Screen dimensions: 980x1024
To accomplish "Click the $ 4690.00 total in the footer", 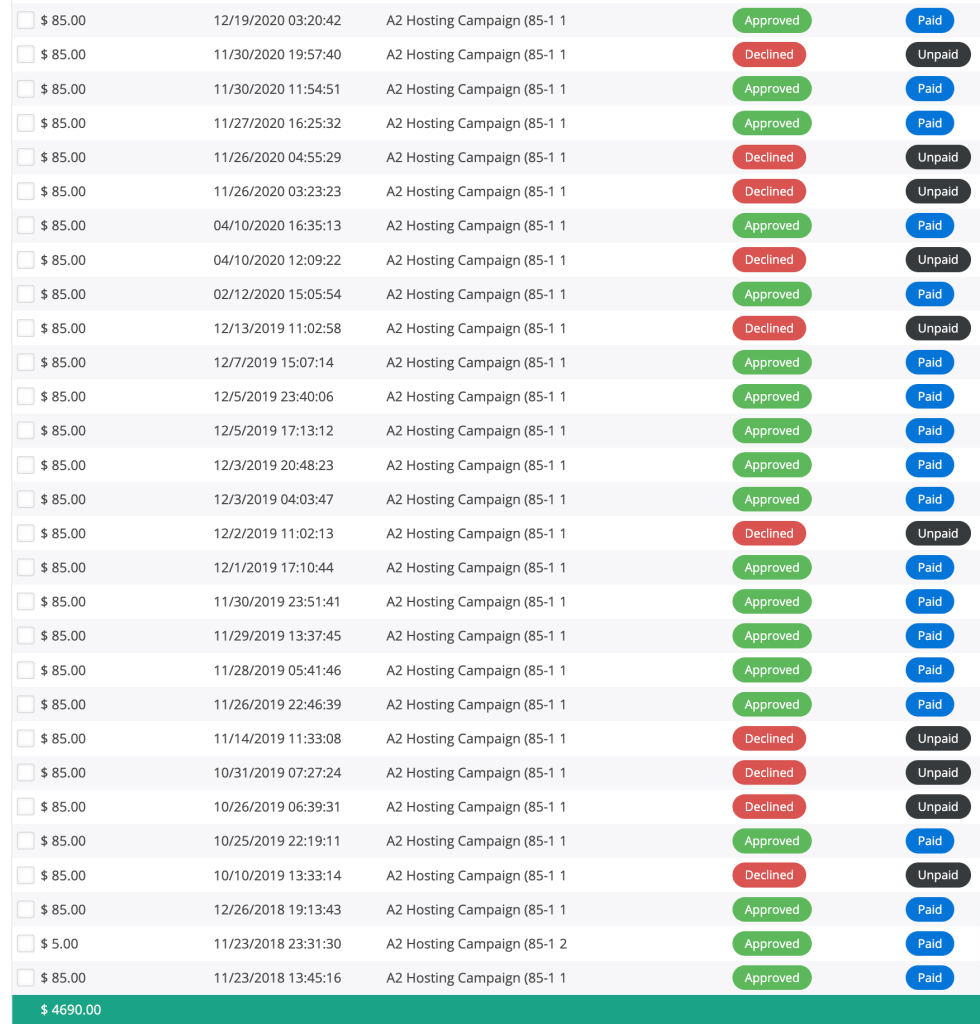I will [71, 1010].
